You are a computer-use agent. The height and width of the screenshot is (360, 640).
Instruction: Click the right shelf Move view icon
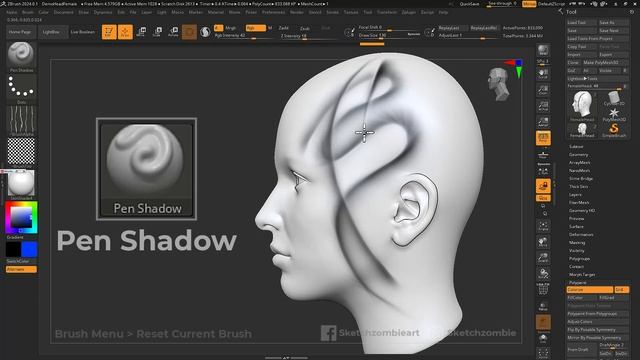point(543,242)
